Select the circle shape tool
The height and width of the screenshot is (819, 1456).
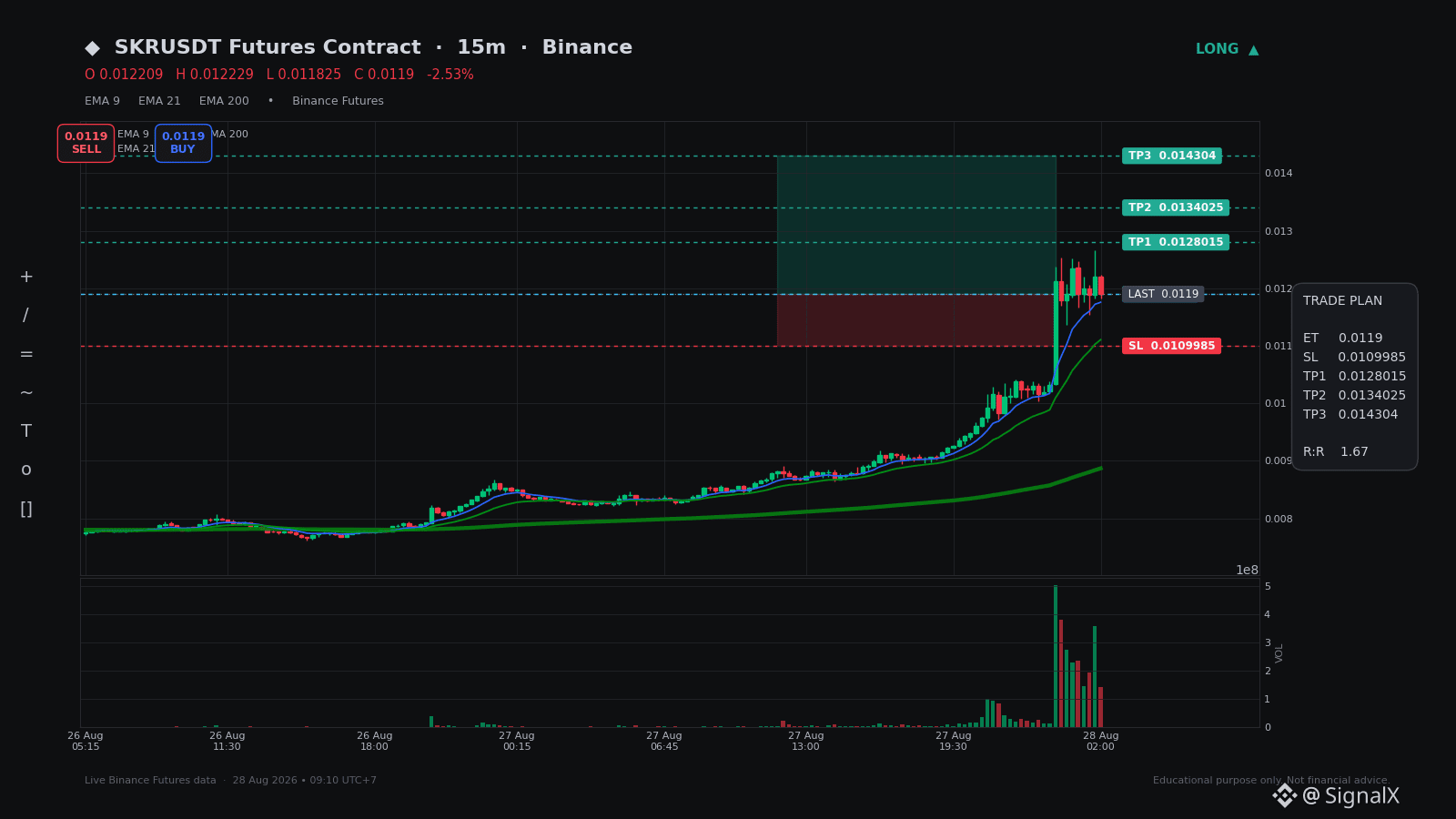[x=26, y=470]
